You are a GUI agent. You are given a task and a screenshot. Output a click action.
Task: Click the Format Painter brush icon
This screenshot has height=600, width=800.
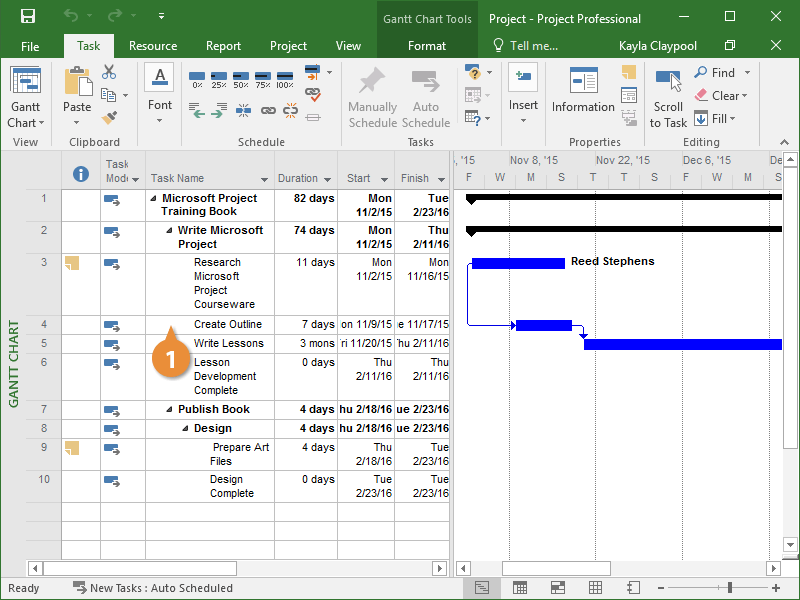109,117
